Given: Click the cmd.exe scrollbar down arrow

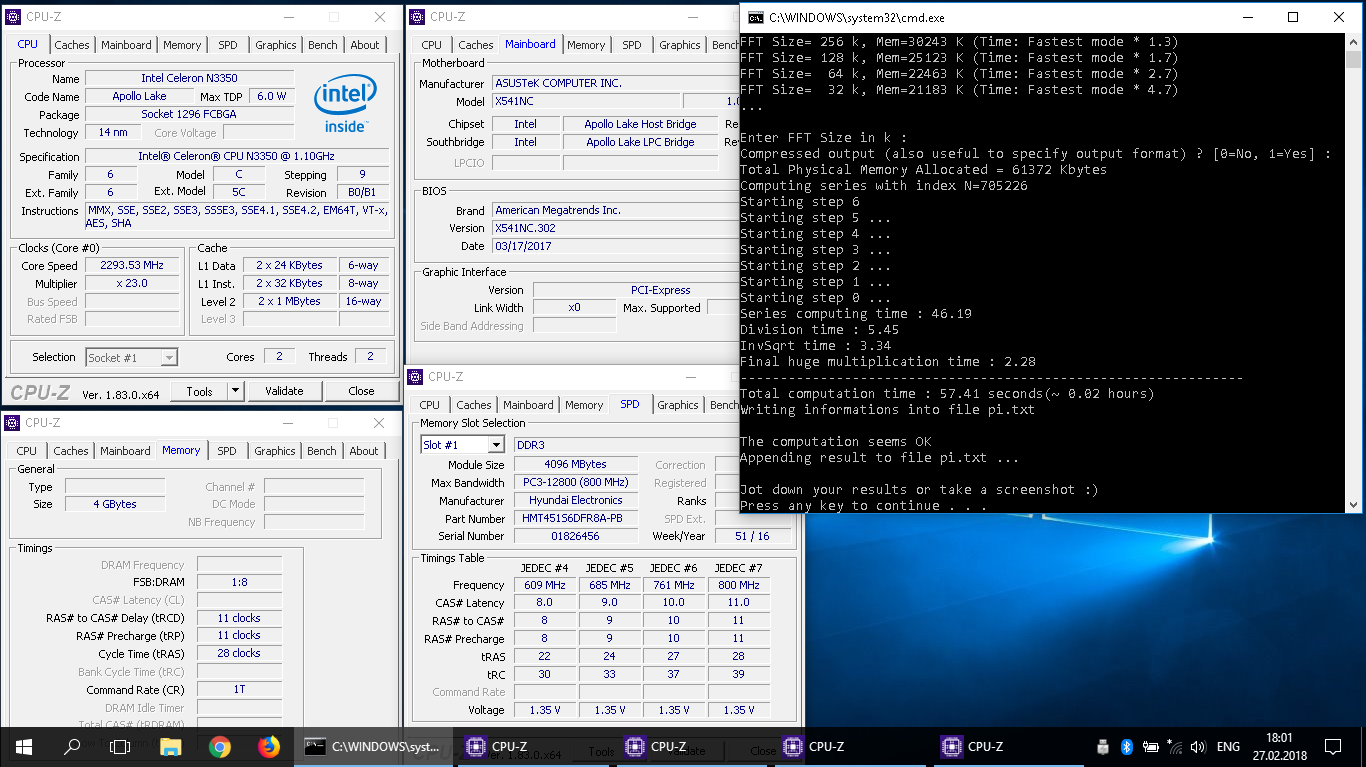Looking at the screenshot, I should pos(1353,504).
